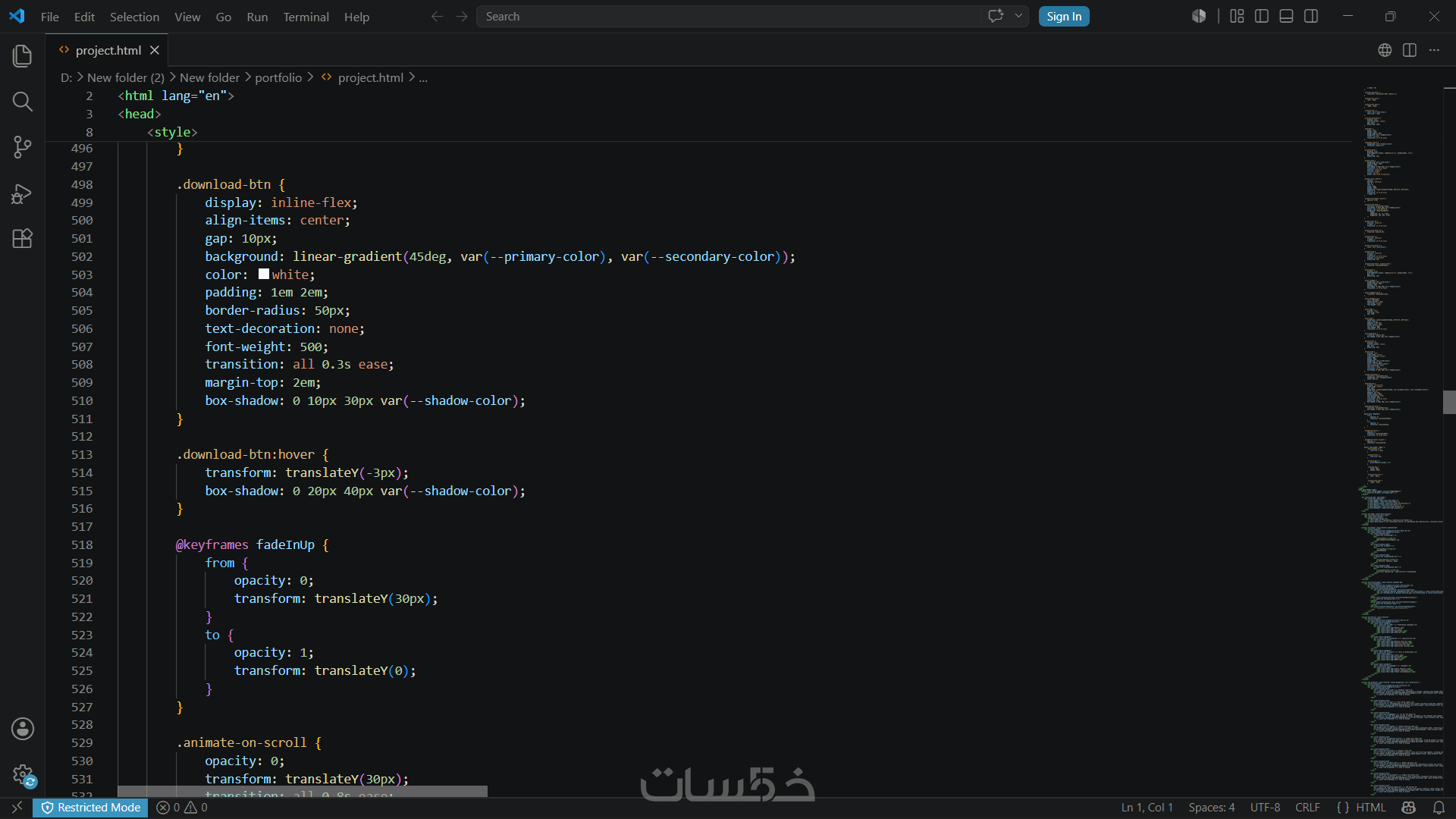Image resolution: width=1456 pixels, height=819 pixels.
Task: Open the Copilot chat icon
Action: point(996,16)
